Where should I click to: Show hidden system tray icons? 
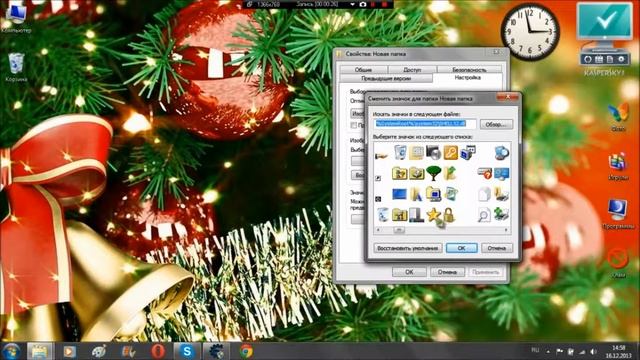(x=548, y=351)
